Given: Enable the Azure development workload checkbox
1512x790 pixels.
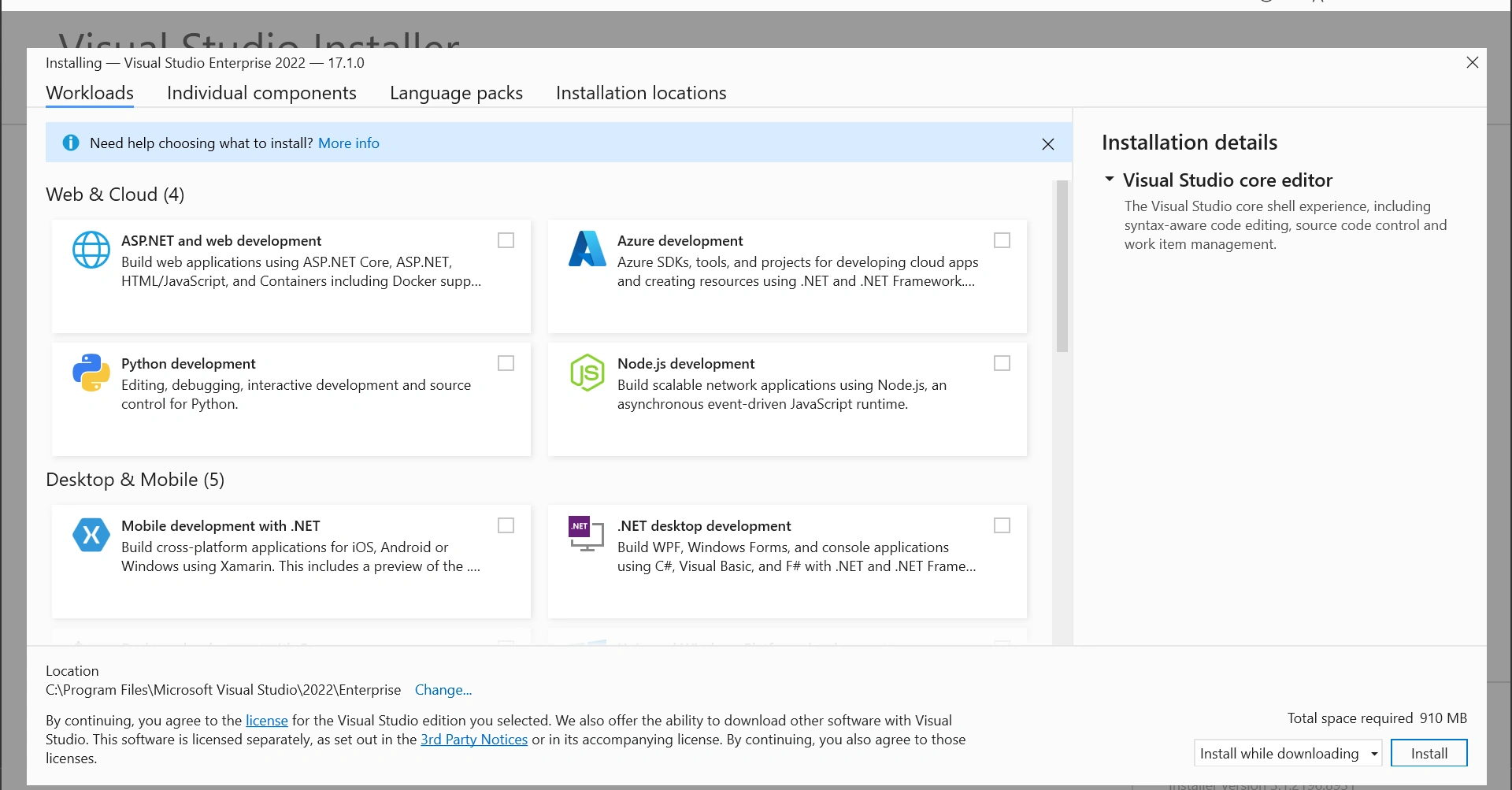Looking at the screenshot, I should (1002, 240).
